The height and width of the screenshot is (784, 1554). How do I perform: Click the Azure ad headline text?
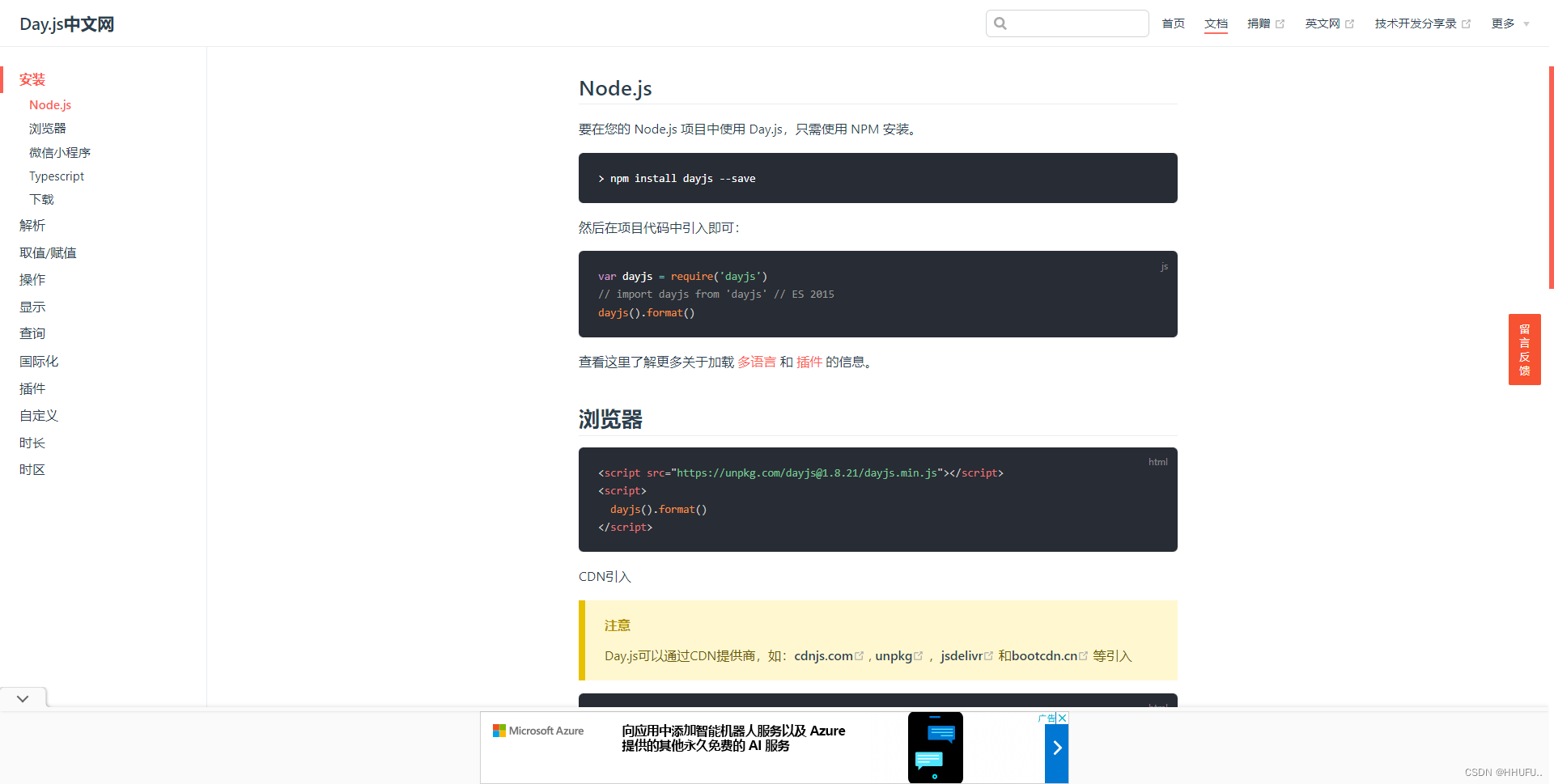tap(733, 738)
